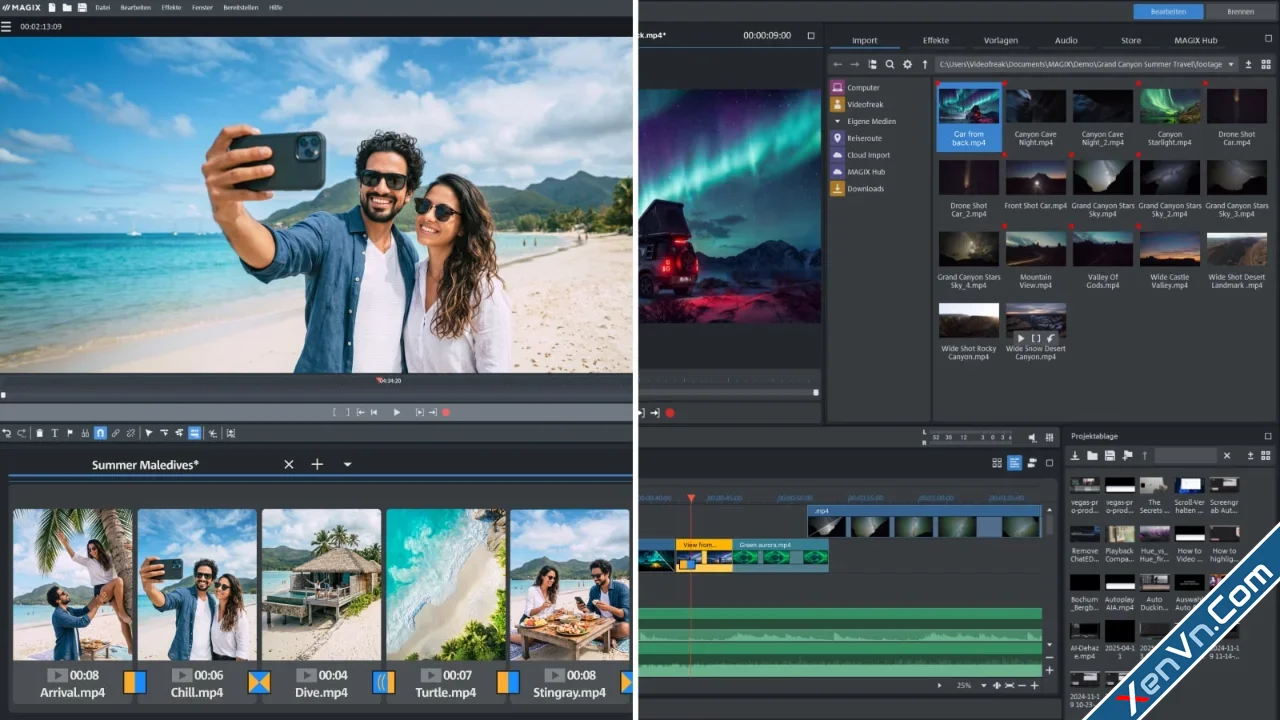Open folder icon in the Projektablage toolbar
The width and height of the screenshot is (1280, 720).
click(x=1092, y=455)
